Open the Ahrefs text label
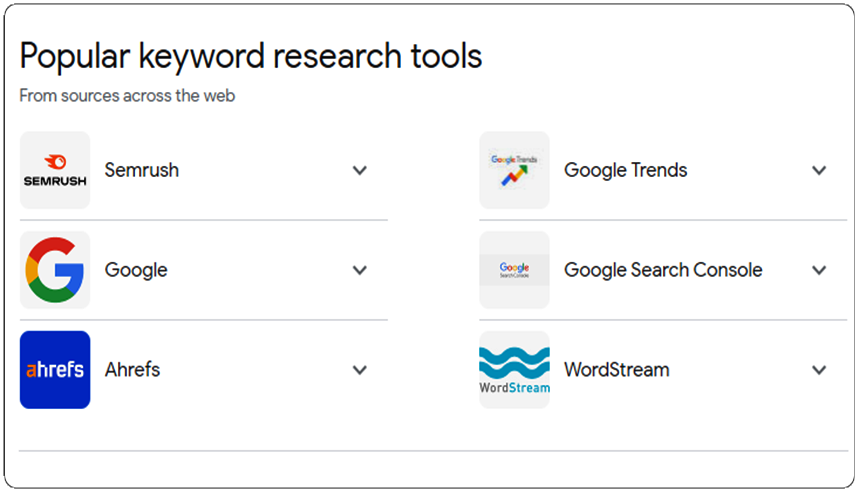The width and height of the screenshot is (858, 492). pos(132,370)
